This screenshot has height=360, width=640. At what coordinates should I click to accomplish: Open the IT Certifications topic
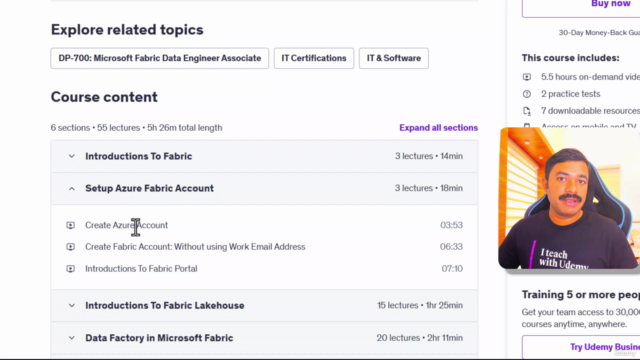coord(314,58)
